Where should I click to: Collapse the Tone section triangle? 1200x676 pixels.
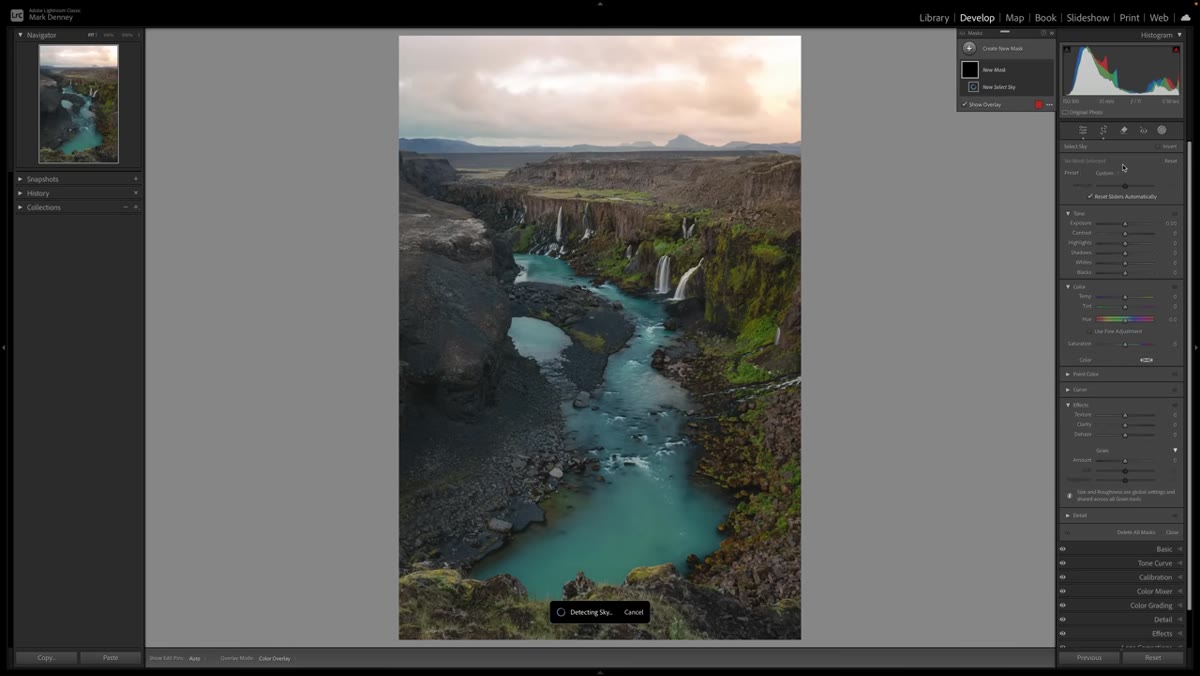click(x=1067, y=213)
